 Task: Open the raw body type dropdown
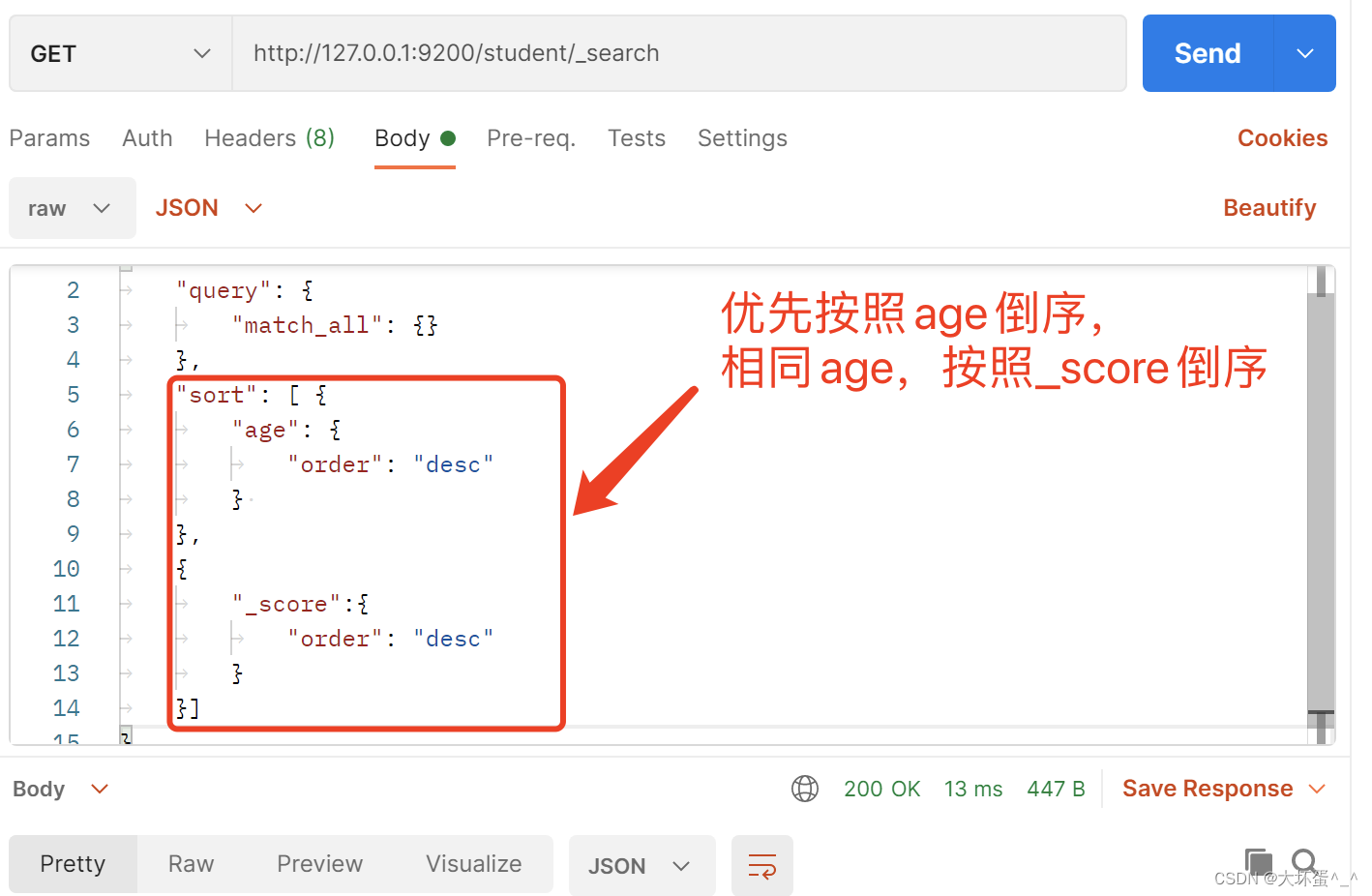click(73, 208)
